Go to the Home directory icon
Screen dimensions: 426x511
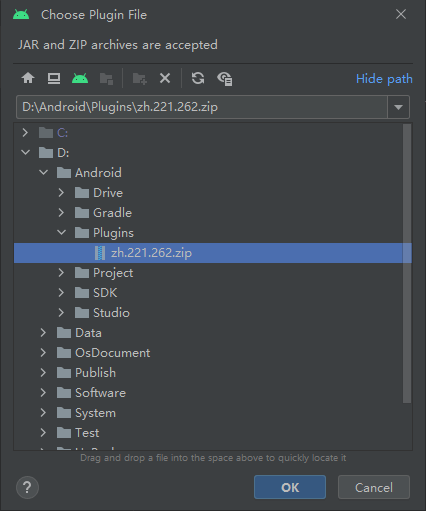(x=28, y=79)
